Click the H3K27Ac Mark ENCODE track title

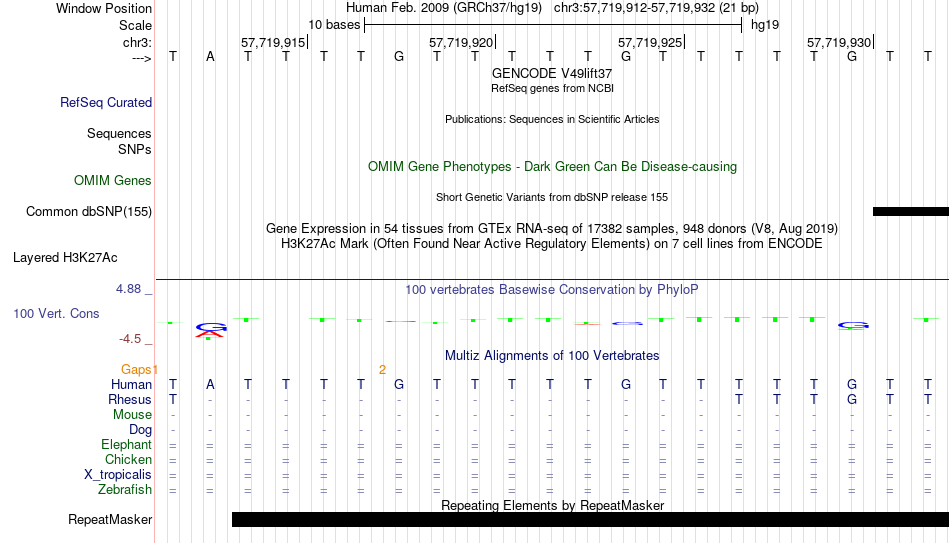552,244
